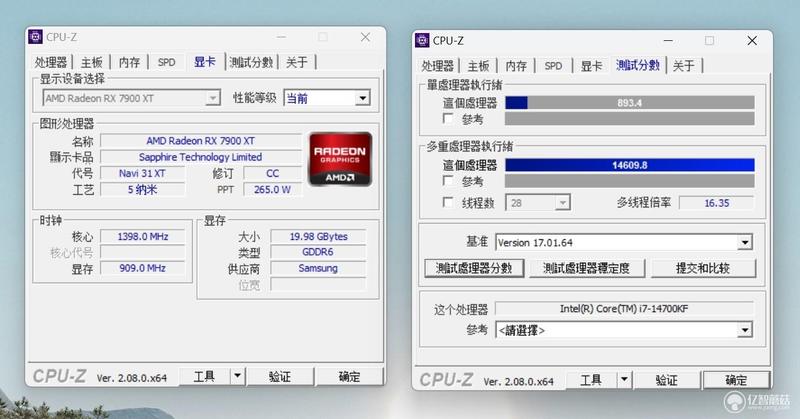The height and width of the screenshot is (419, 800).
Task: Click the CPU-Z app icon in left window title bar
Action: click(x=35, y=37)
